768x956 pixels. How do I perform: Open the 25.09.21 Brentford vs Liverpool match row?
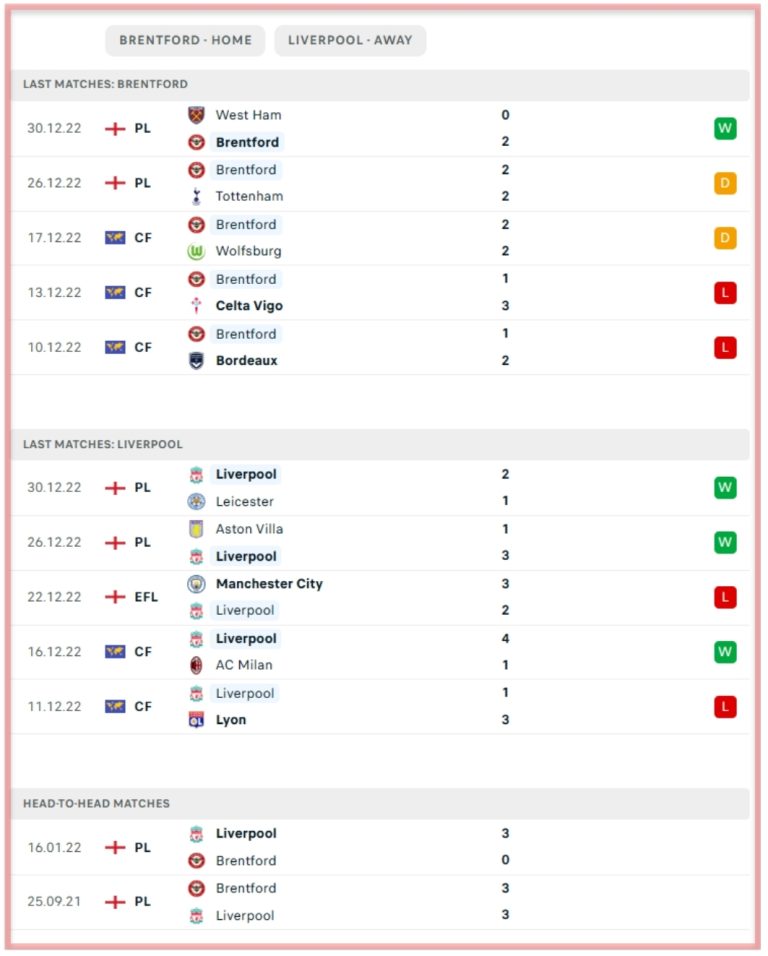380,902
